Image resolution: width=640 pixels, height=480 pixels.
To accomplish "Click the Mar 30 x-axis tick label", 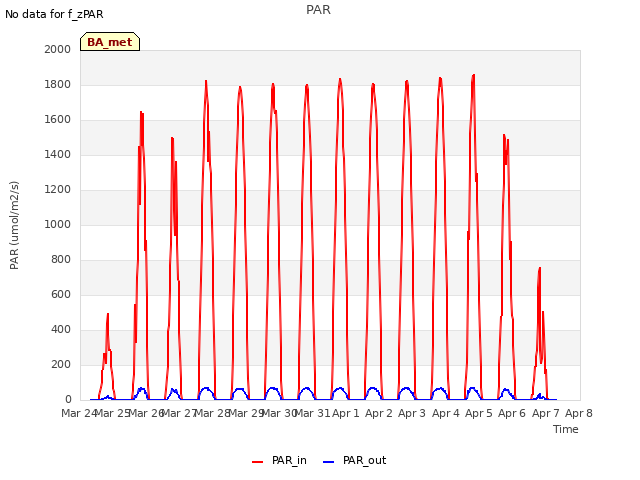I will coord(279,413).
